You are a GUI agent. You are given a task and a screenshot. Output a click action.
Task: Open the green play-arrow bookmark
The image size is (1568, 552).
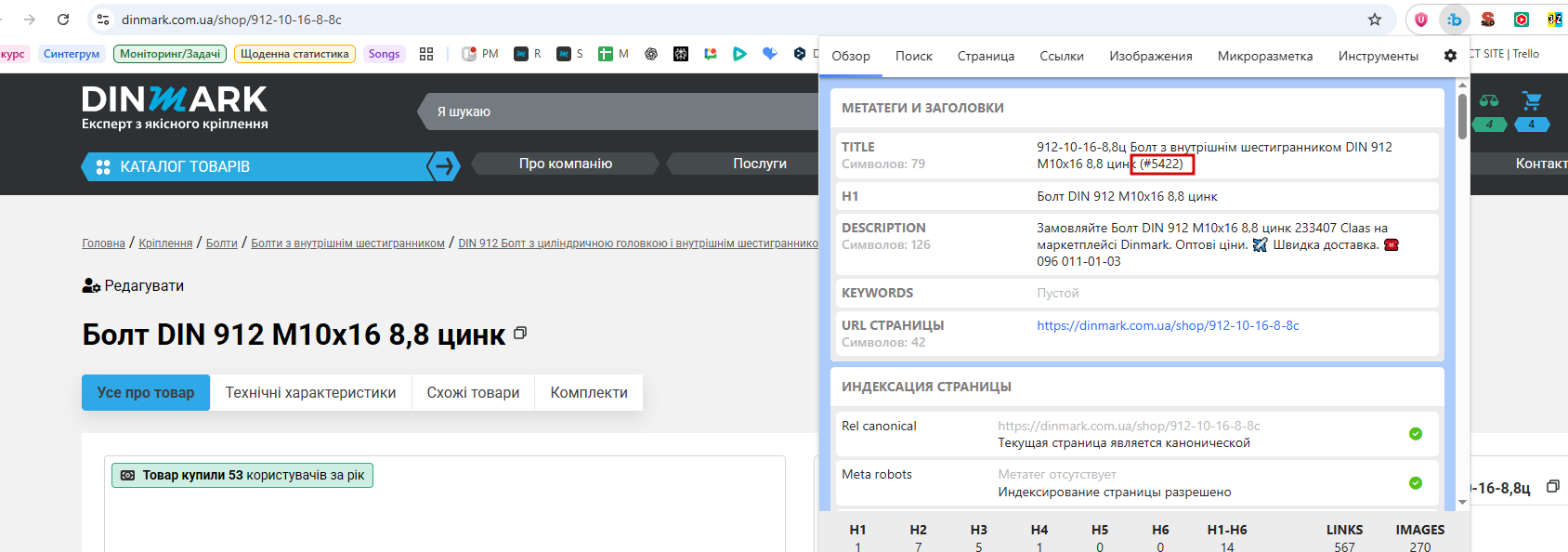[x=739, y=54]
